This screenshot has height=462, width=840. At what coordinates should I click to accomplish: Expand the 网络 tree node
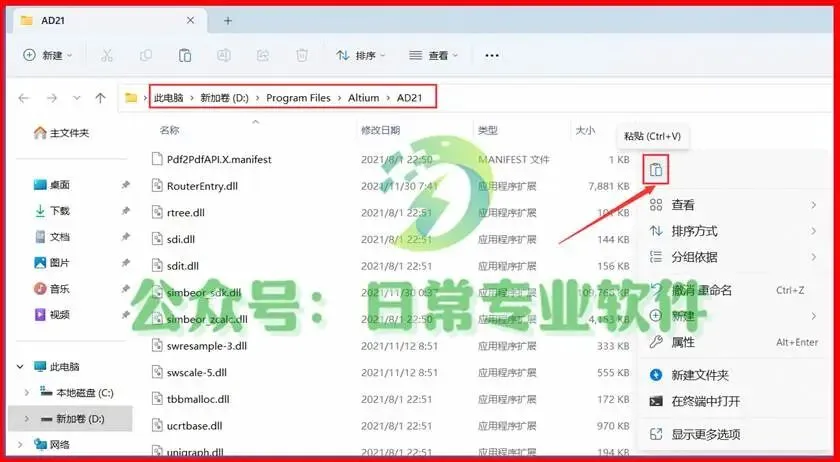click(x=20, y=444)
